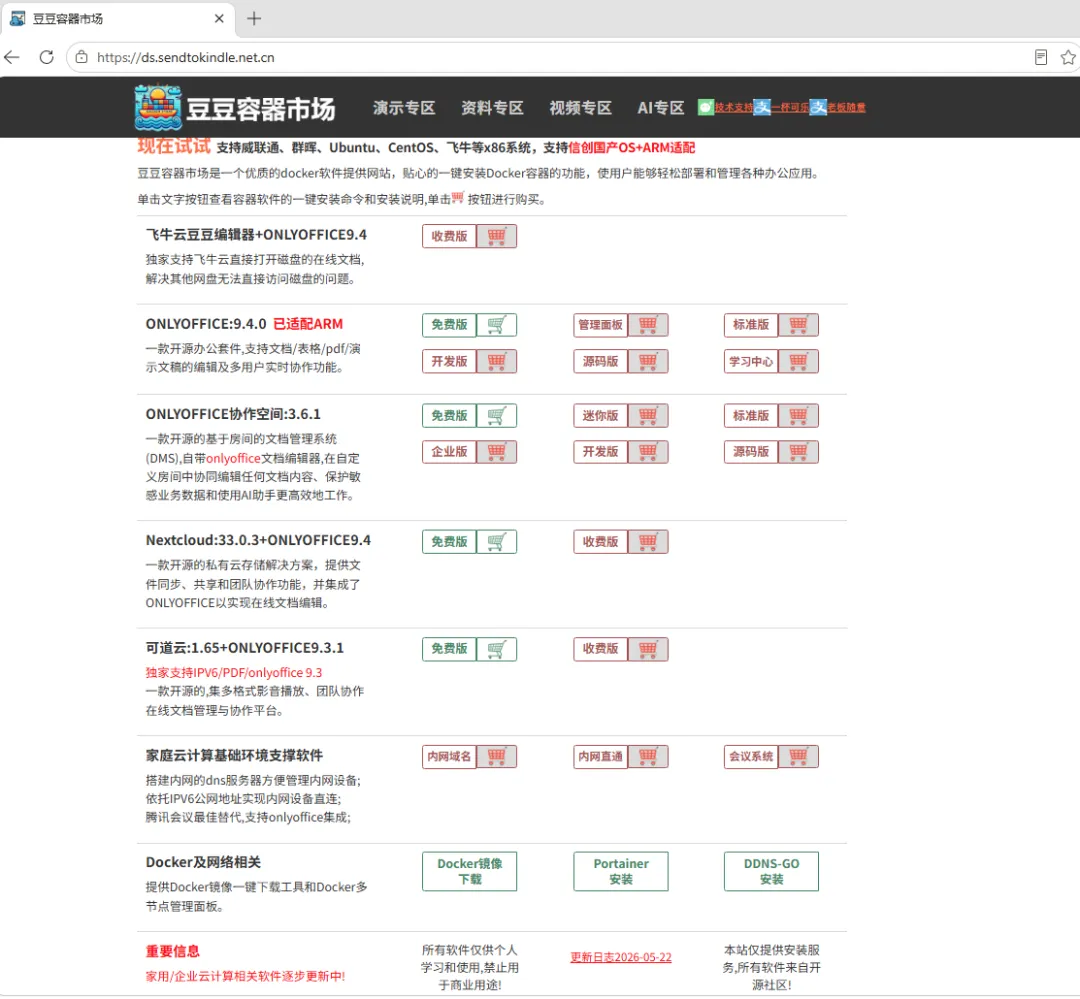The image size is (1080, 999).
Task: Click cart icon beside 协作空间 标准版
Action: point(798,416)
